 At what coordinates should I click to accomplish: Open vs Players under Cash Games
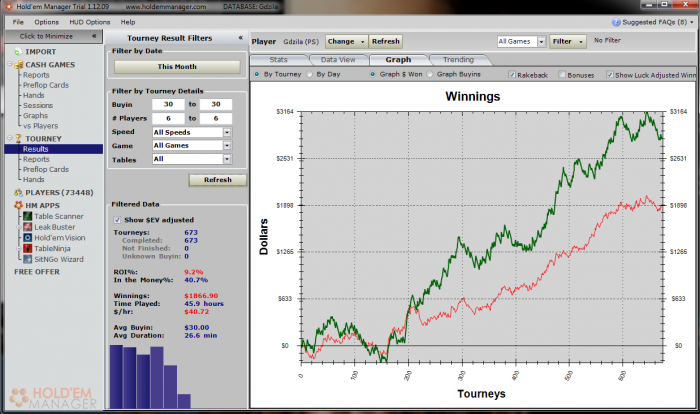click(x=41, y=126)
